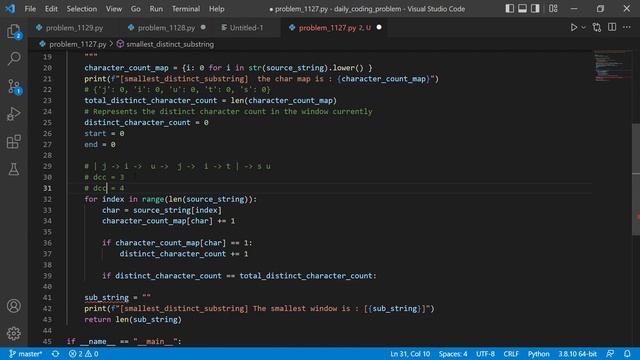Click the feedback icon in status bar

click(610, 354)
